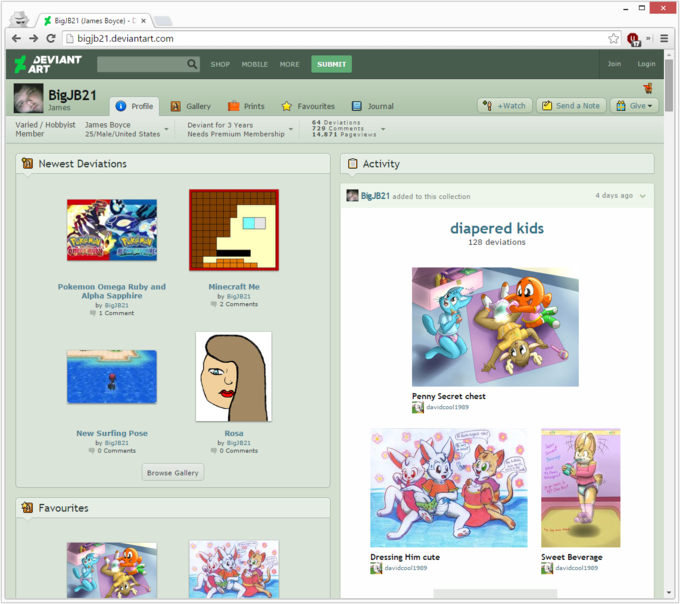Open the Minecraft Me thumbnail
Screen dimensions: 680x604
(234, 230)
